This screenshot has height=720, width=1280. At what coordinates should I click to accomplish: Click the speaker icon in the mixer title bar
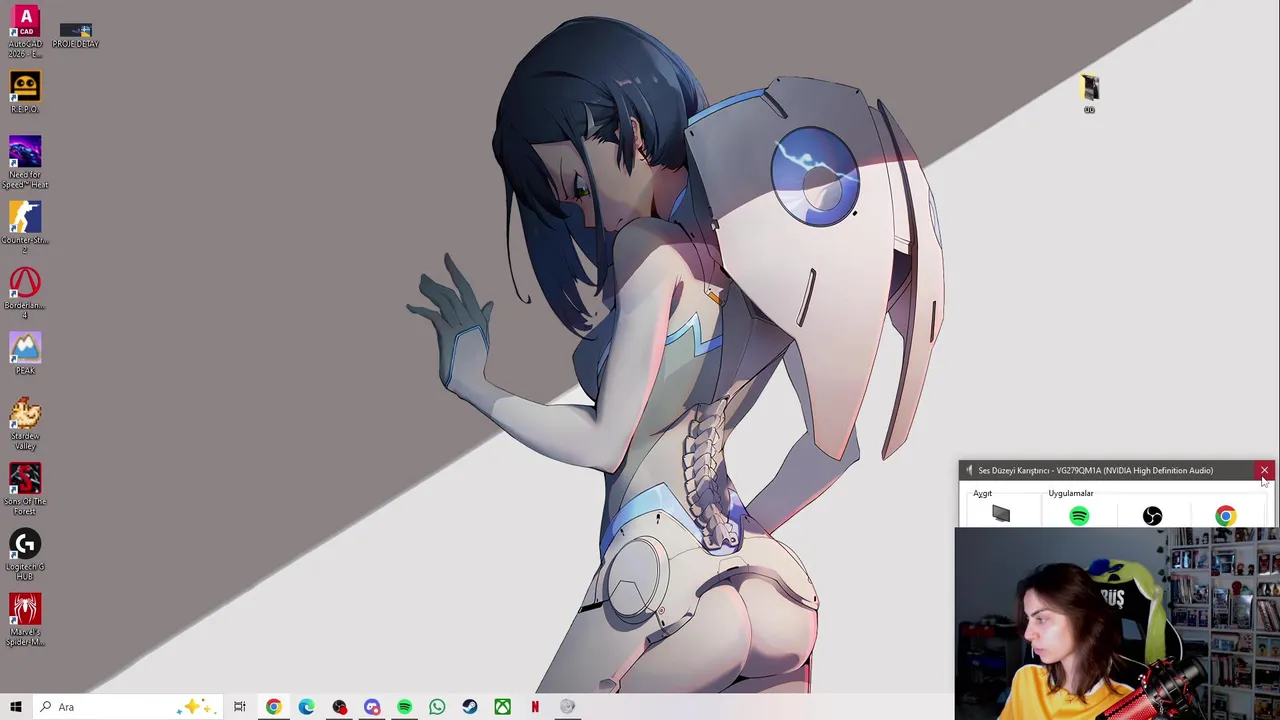point(968,470)
